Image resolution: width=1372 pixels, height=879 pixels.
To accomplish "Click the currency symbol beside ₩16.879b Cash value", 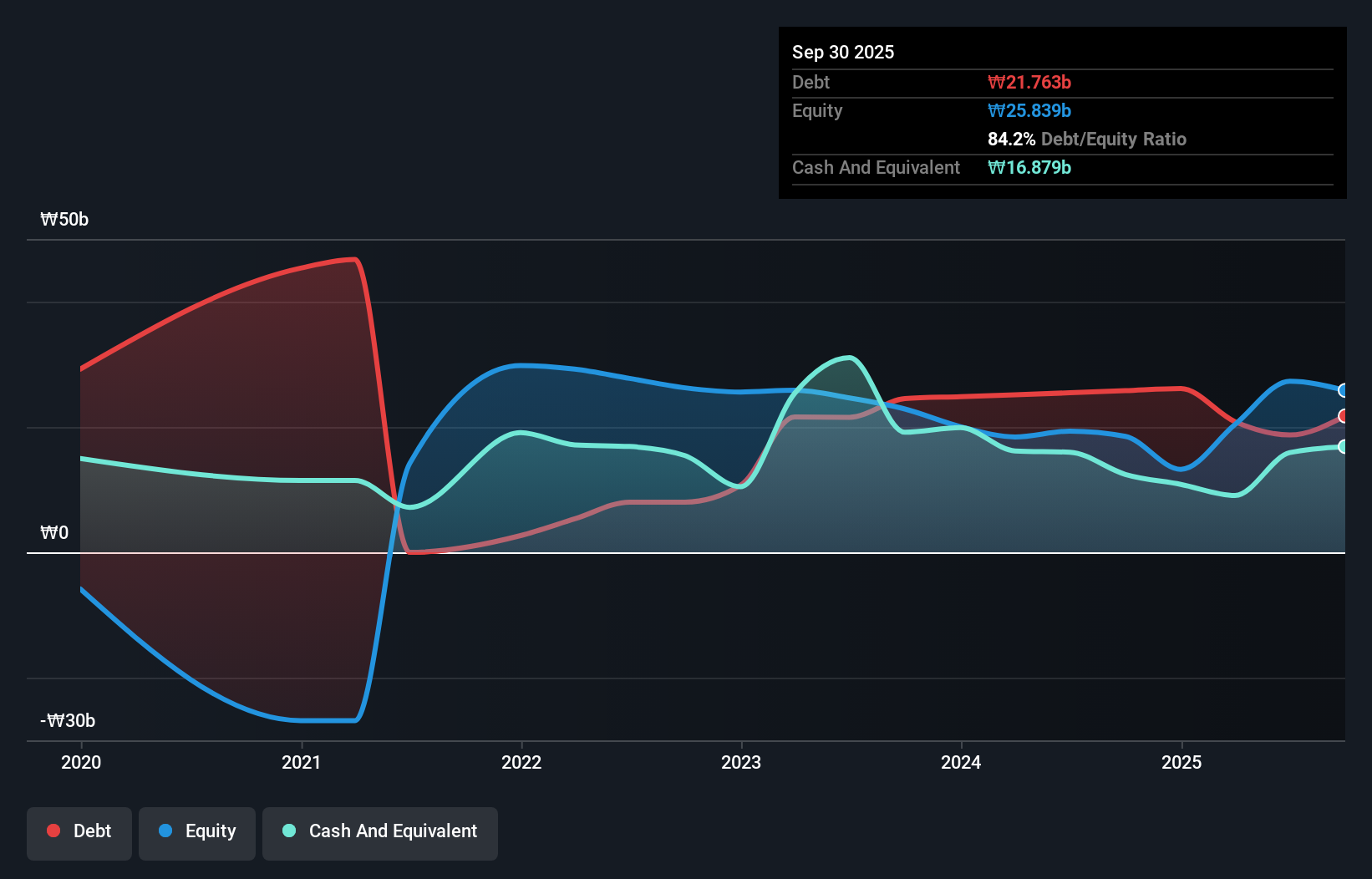I will click(x=994, y=167).
